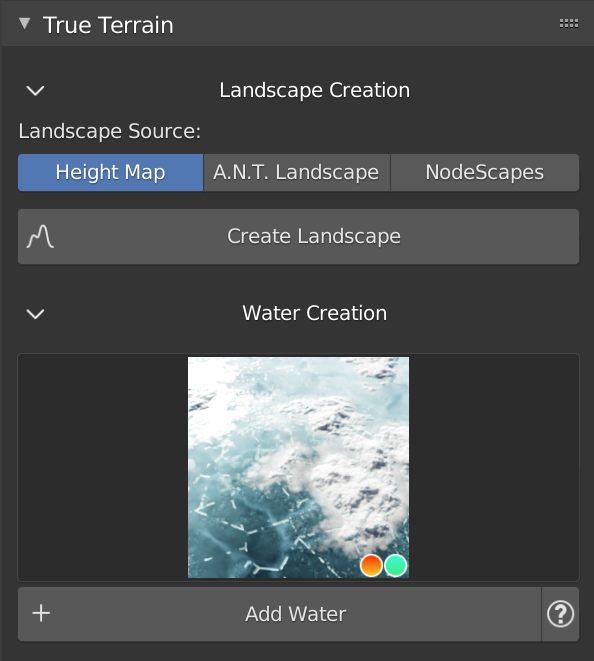Click the panel drag-handle grip dots icon
The width and height of the screenshot is (594, 661).
[569, 24]
